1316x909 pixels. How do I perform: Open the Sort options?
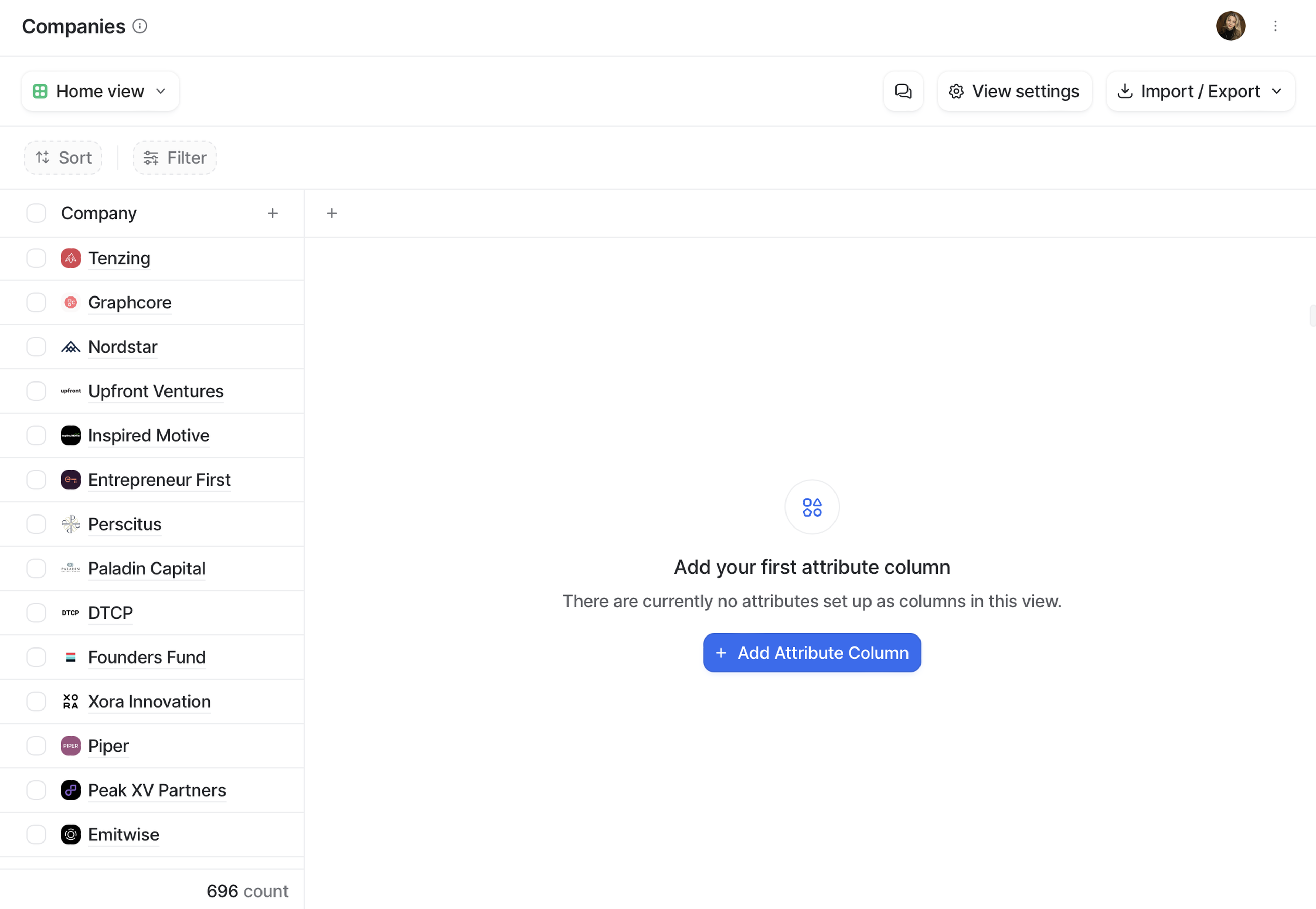tap(63, 158)
